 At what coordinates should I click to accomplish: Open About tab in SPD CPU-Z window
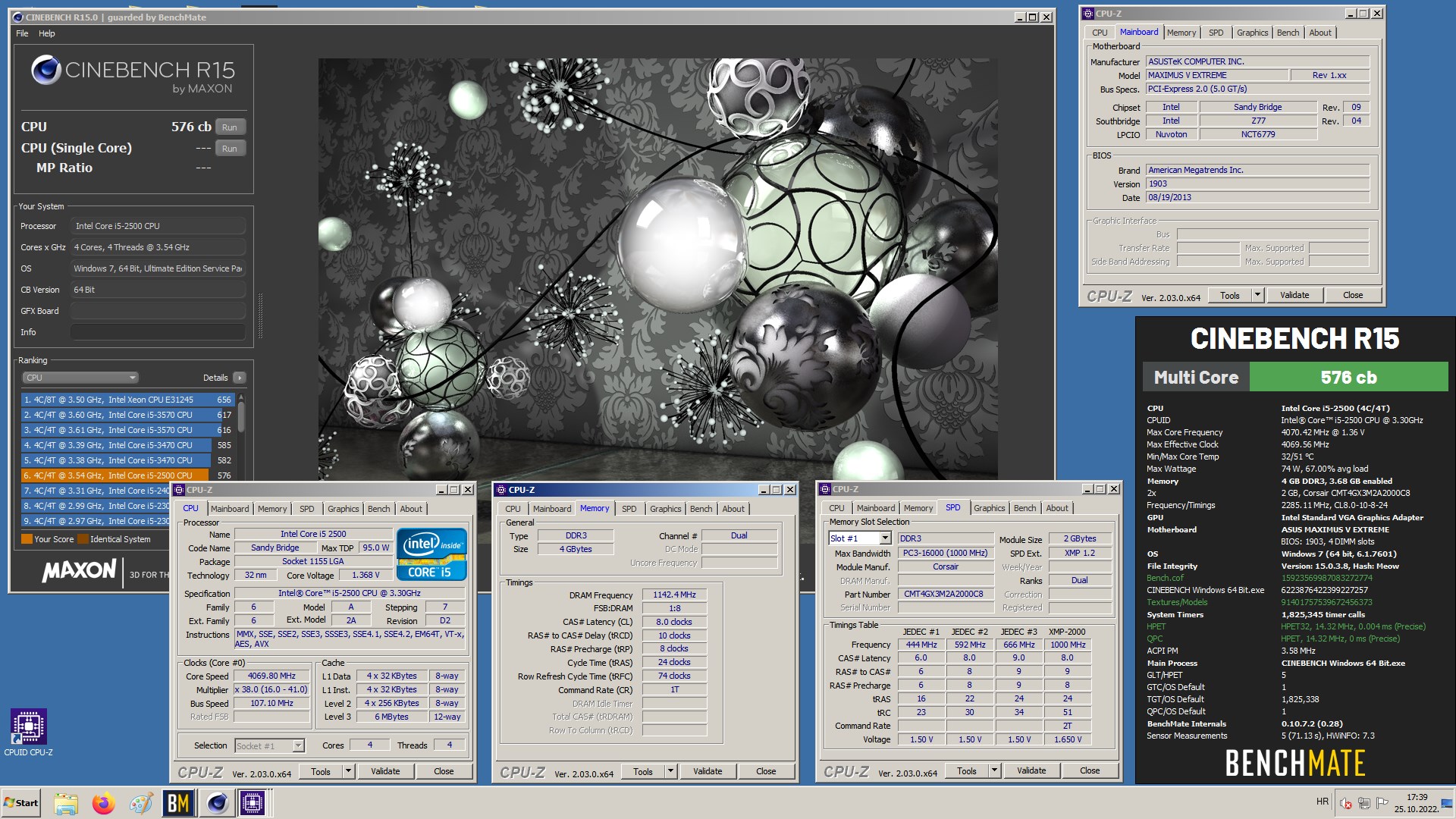pos(1057,508)
